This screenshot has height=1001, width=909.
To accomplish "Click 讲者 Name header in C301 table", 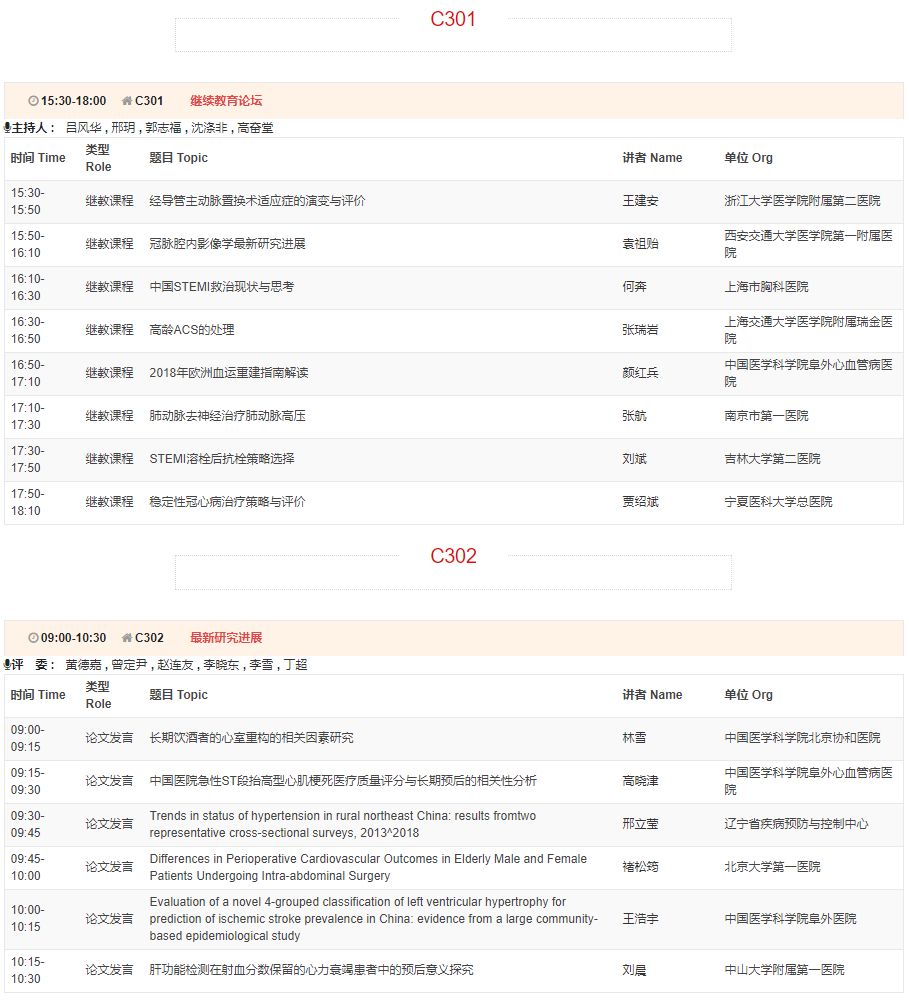I will (x=652, y=158).
